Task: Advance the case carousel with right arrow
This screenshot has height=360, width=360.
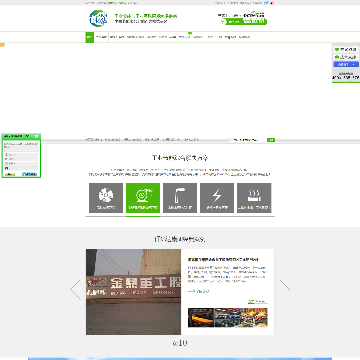Action: coord(284,289)
